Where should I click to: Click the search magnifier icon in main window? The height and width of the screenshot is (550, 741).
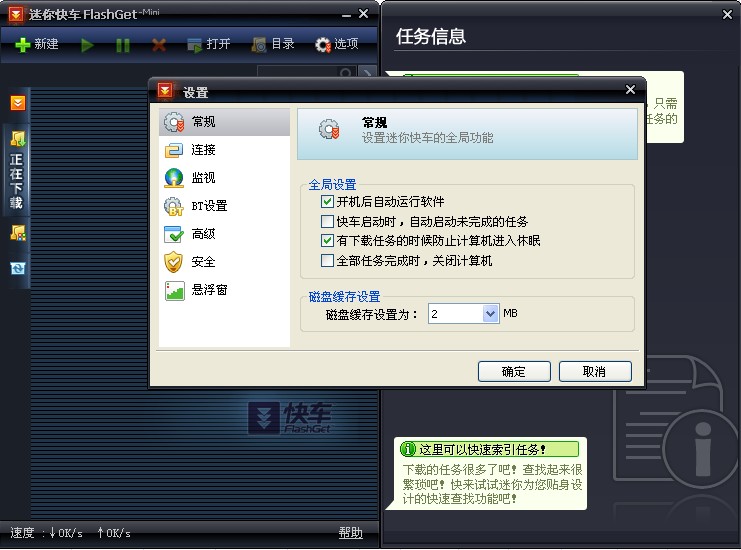(346, 73)
